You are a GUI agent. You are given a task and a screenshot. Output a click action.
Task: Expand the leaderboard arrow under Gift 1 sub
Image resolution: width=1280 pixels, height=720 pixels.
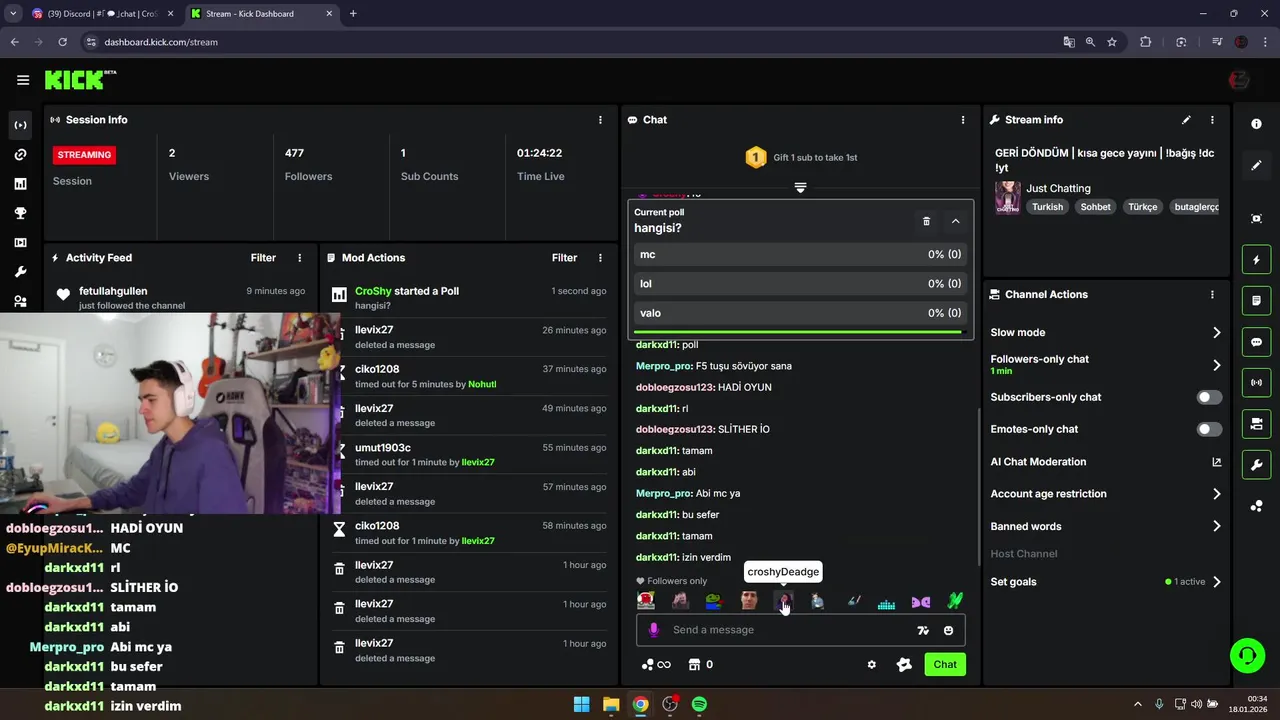pyautogui.click(x=800, y=188)
